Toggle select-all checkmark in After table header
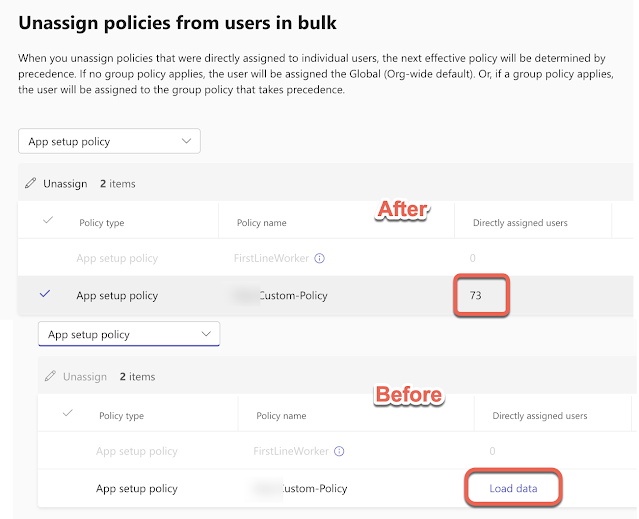 pyautogui.click(x=46, y=222)
